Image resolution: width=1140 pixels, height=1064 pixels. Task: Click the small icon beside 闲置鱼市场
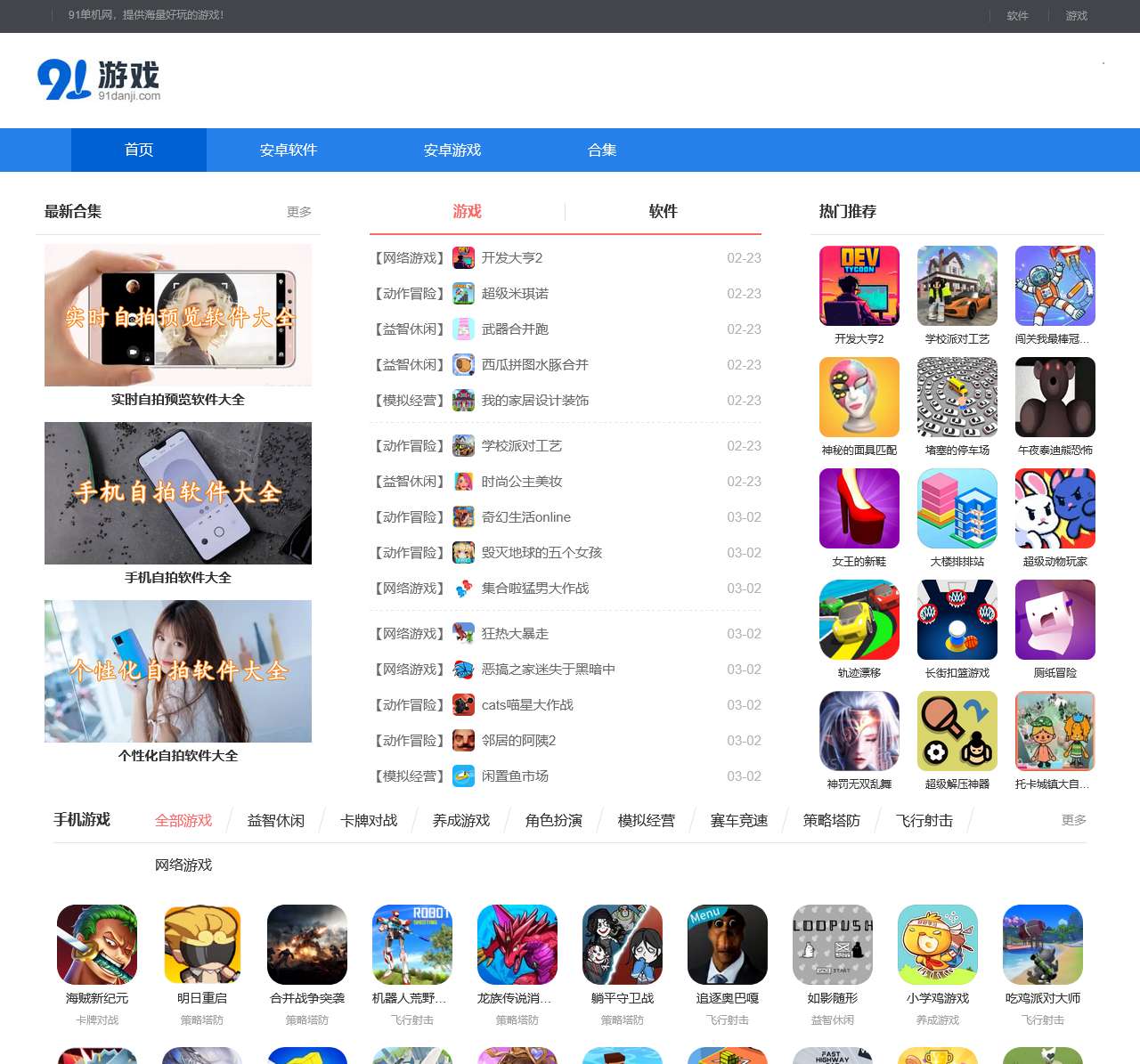(x=463, y=776)
